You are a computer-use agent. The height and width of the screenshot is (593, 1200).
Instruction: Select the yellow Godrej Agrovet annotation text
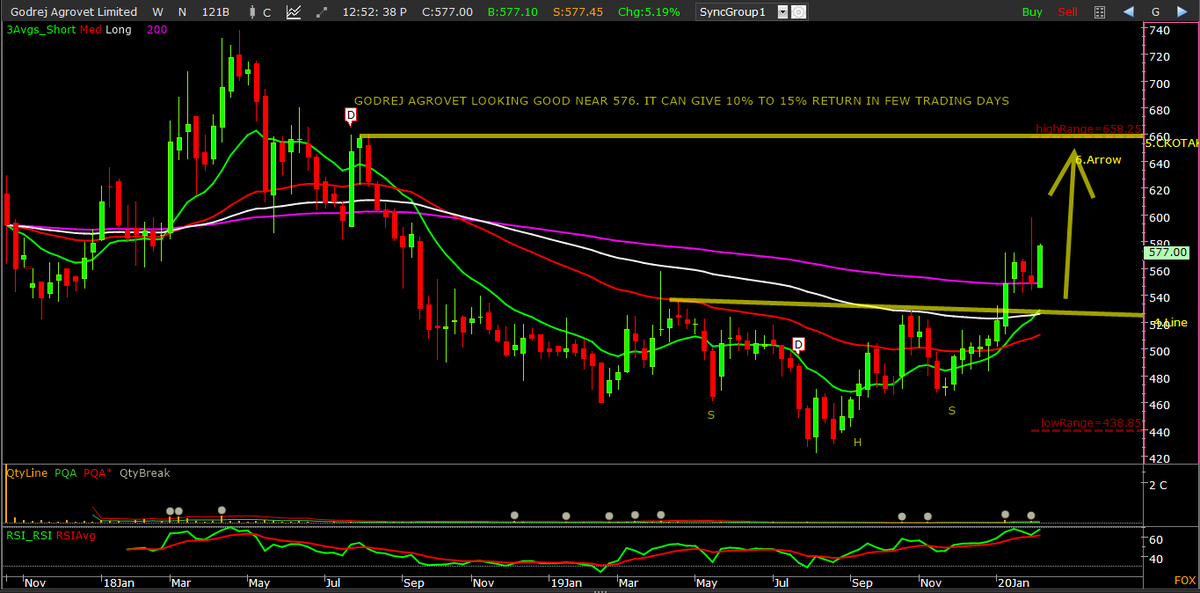[x=681, y=101]
